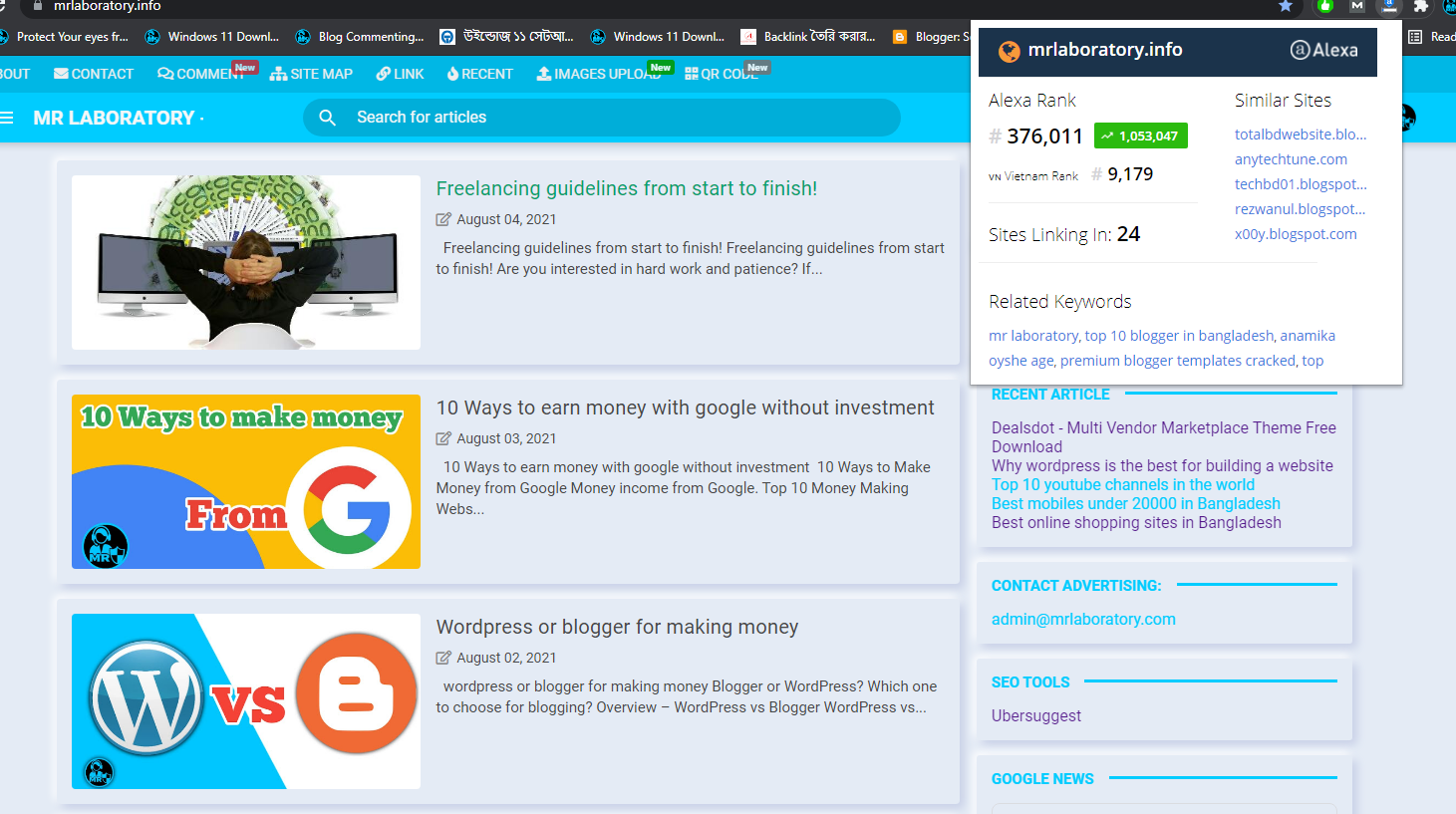
Task: Open similar site x00y.blogspot.com
Action: pyautogui.click(x=1296, y=234)
